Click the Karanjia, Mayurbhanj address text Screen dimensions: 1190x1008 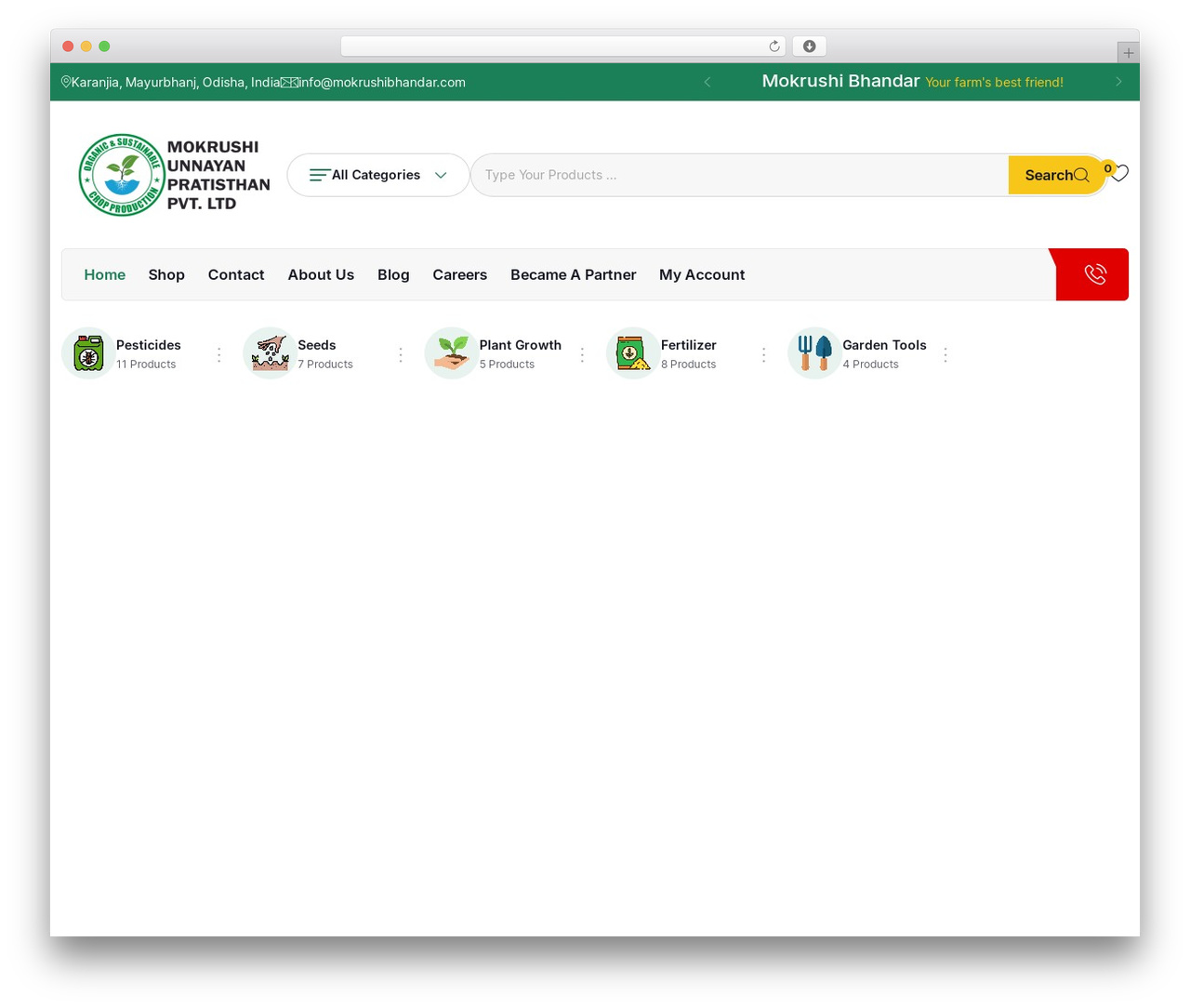click(176, 82)
